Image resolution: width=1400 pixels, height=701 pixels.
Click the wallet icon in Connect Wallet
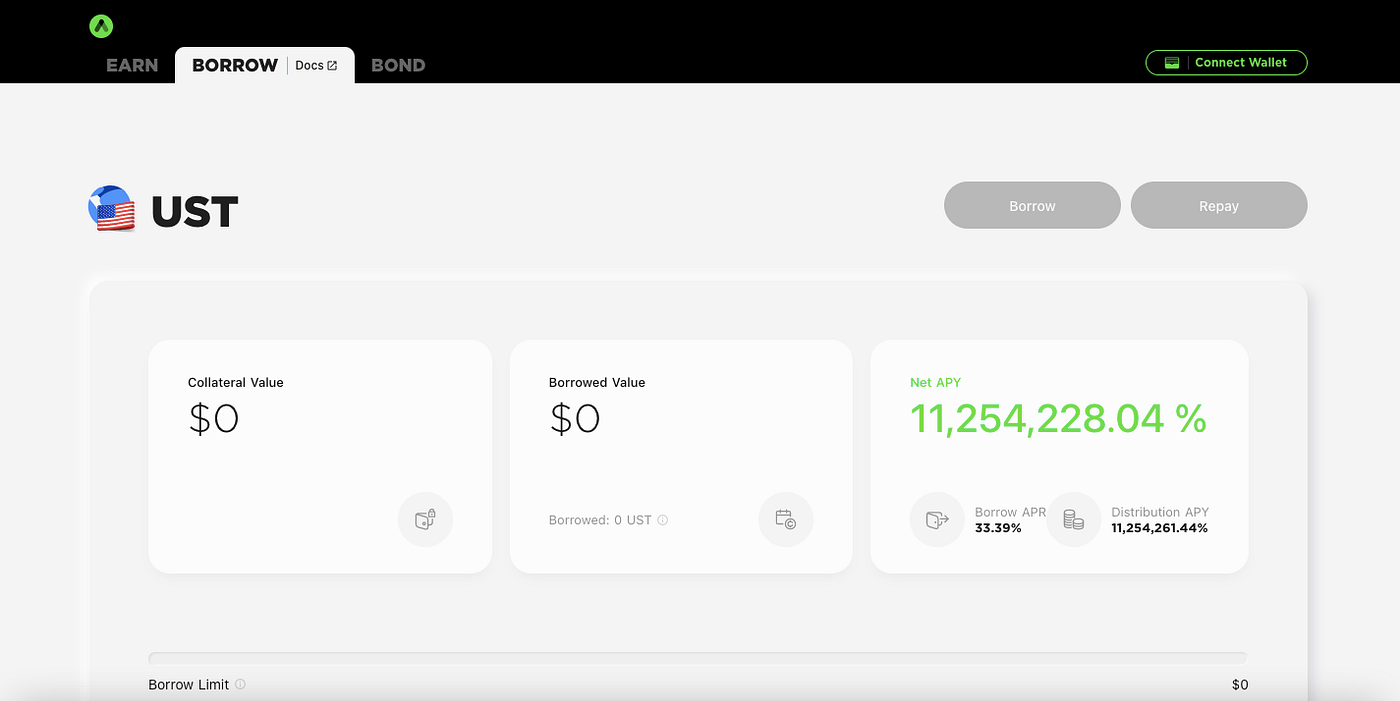[1172, 62]
